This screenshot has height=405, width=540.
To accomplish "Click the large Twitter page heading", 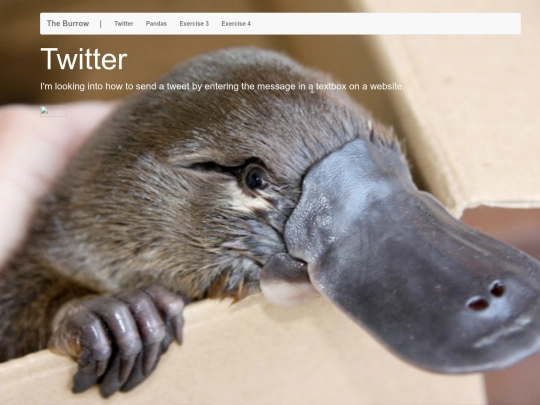I will pyautogui.click(x=84, y=59).
